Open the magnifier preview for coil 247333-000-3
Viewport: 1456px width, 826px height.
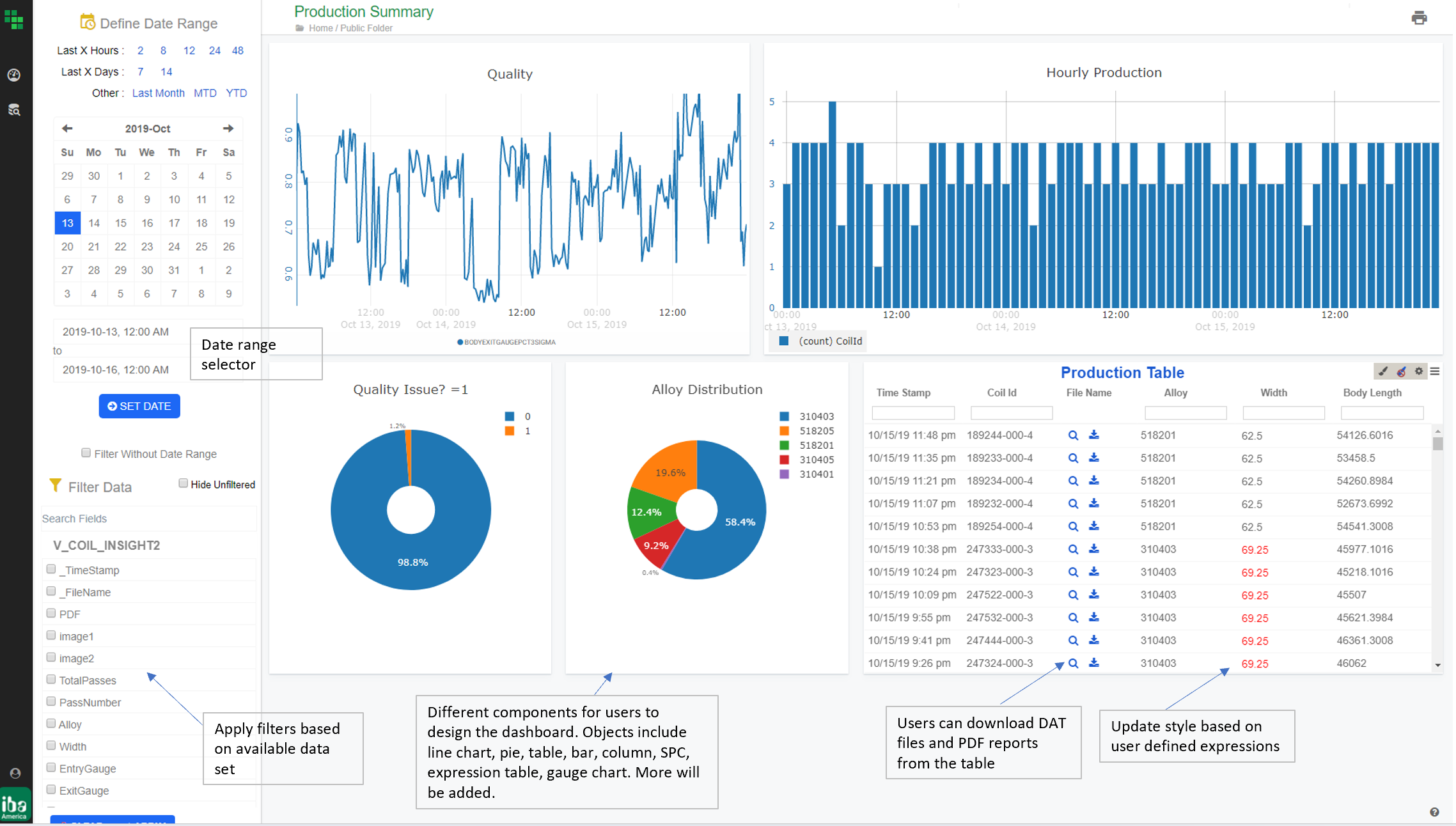(1073, 549)
